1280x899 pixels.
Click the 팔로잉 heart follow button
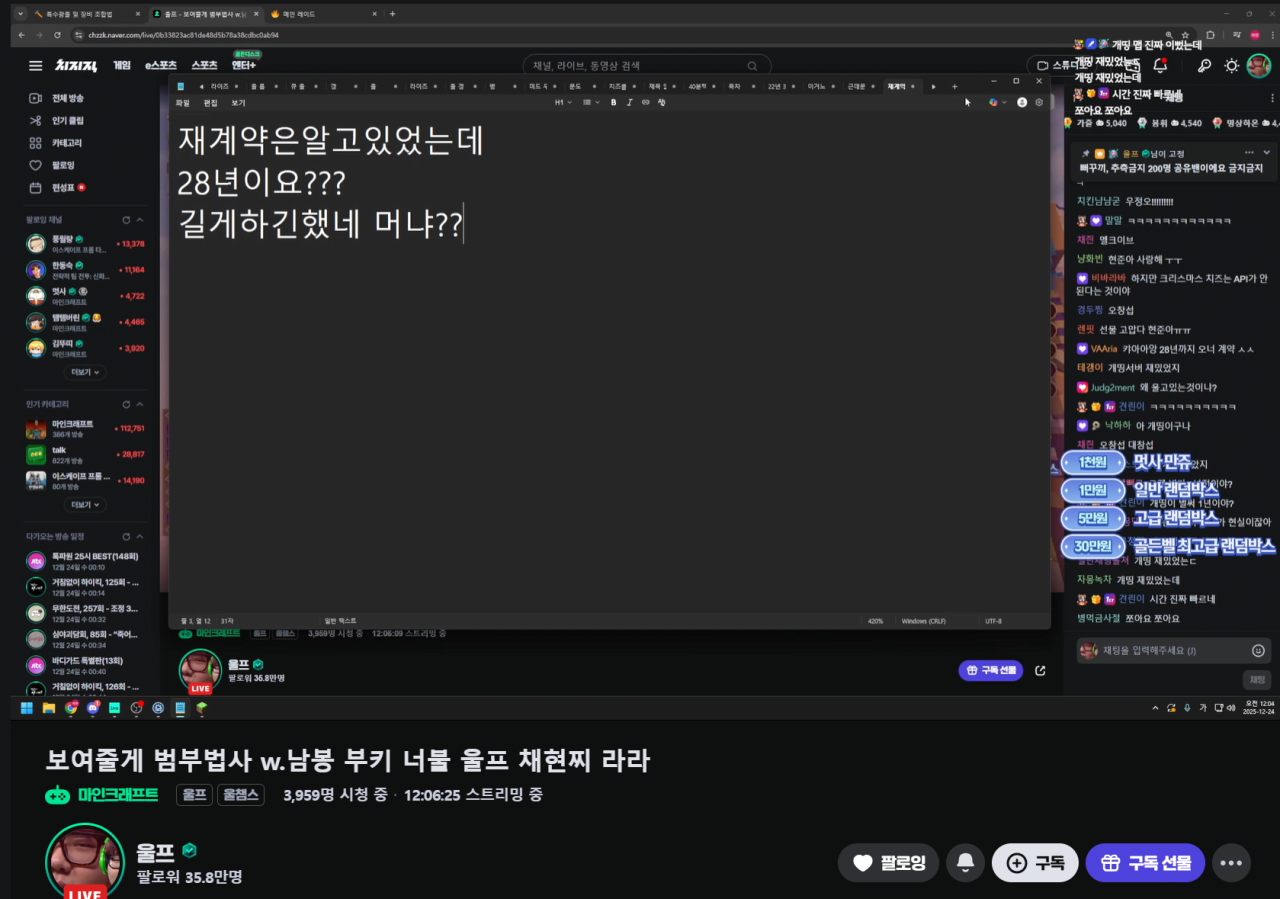point(888,862)
